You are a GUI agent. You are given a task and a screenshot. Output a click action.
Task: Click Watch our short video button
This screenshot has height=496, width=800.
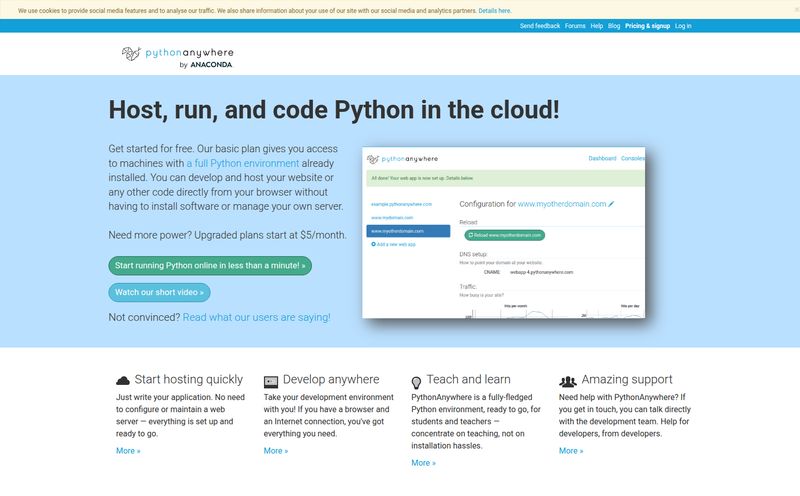click(x=159, y=292)
